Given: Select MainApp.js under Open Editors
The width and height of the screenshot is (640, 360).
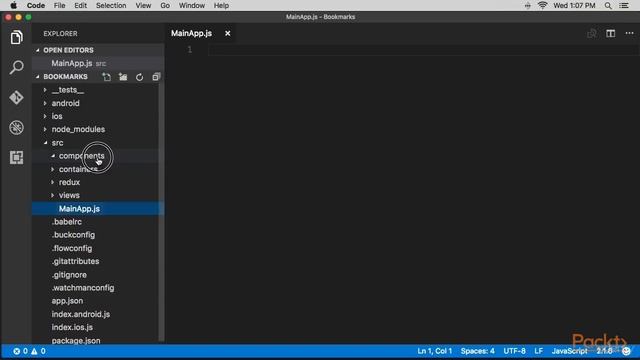Looking at the screenshot, I should (x=98, y=63).
